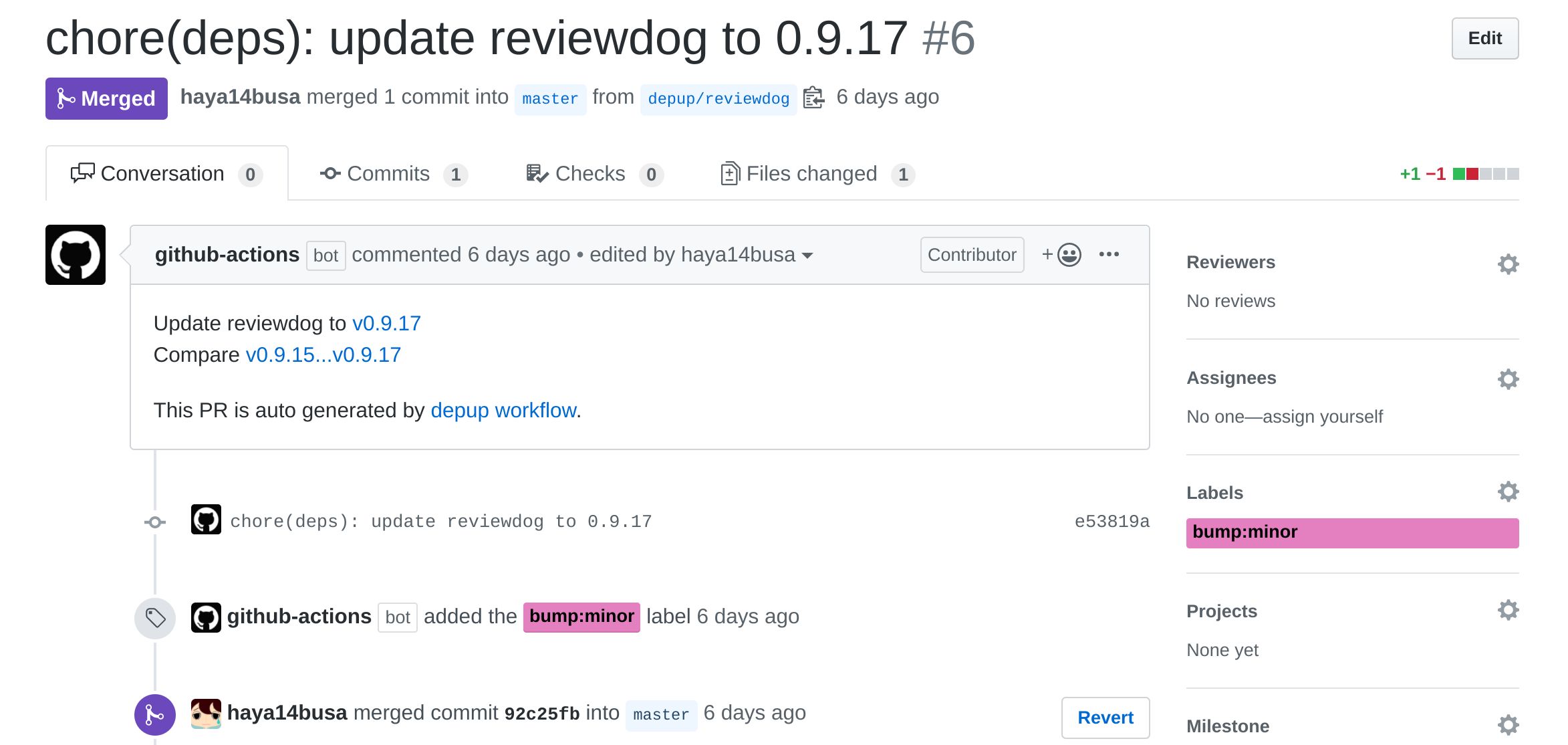1568x745 pixels.
Task: View commit e53819a
Action: [1112, 521]
